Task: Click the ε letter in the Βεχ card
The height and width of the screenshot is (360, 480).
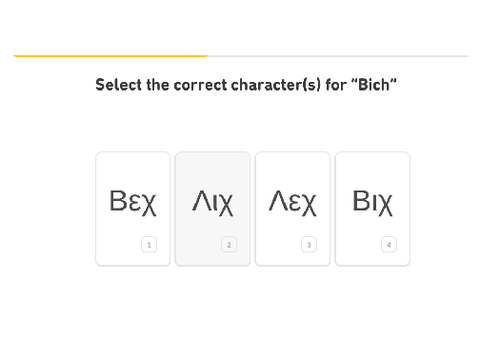Action: click(135, 203)
